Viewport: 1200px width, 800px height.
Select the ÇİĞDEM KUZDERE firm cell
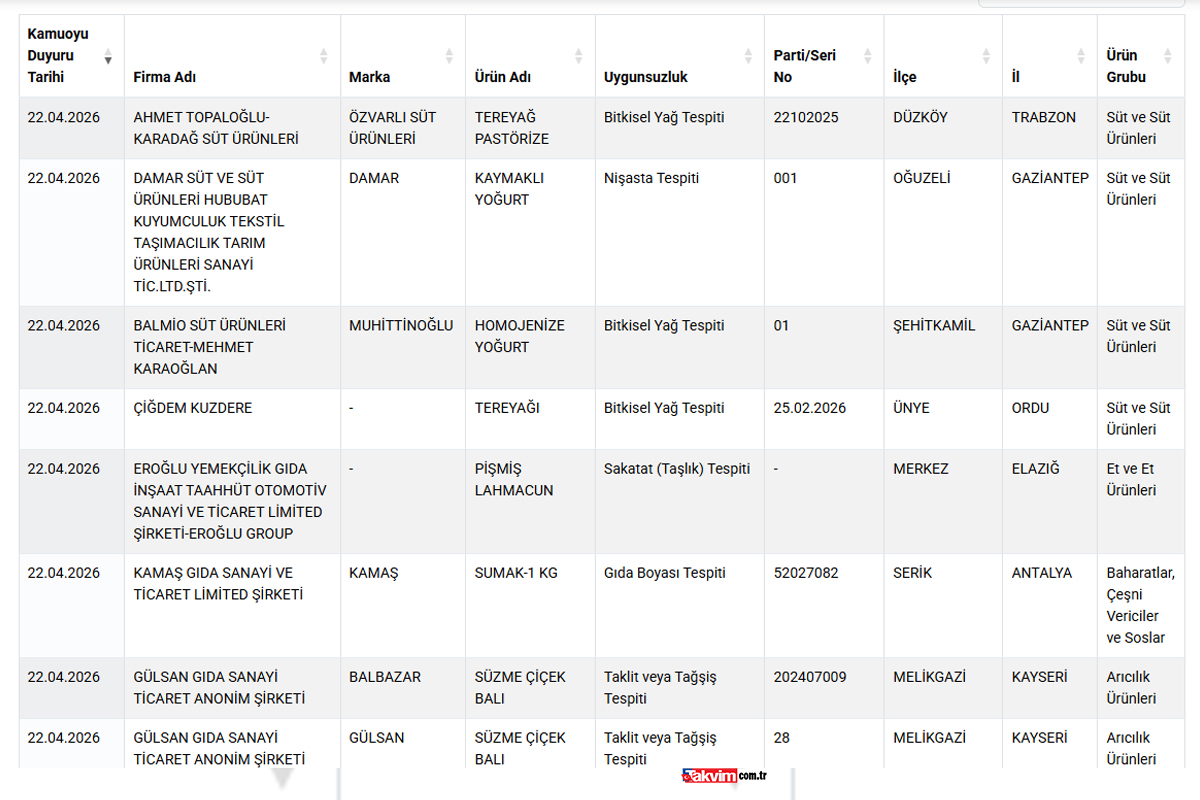coord(193,408)
